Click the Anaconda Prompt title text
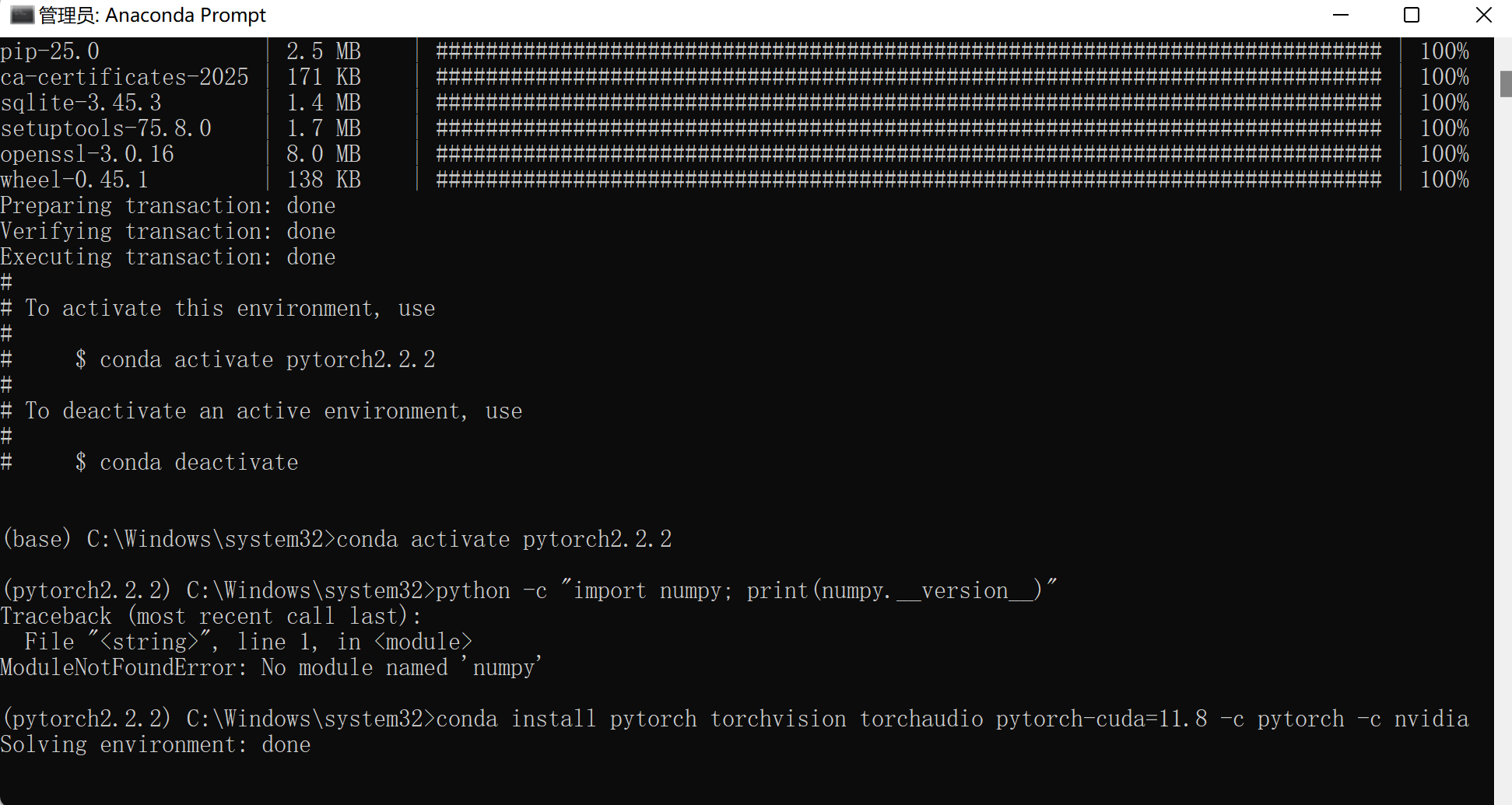This screenshot has height=805, width=1512. (153, 15)
